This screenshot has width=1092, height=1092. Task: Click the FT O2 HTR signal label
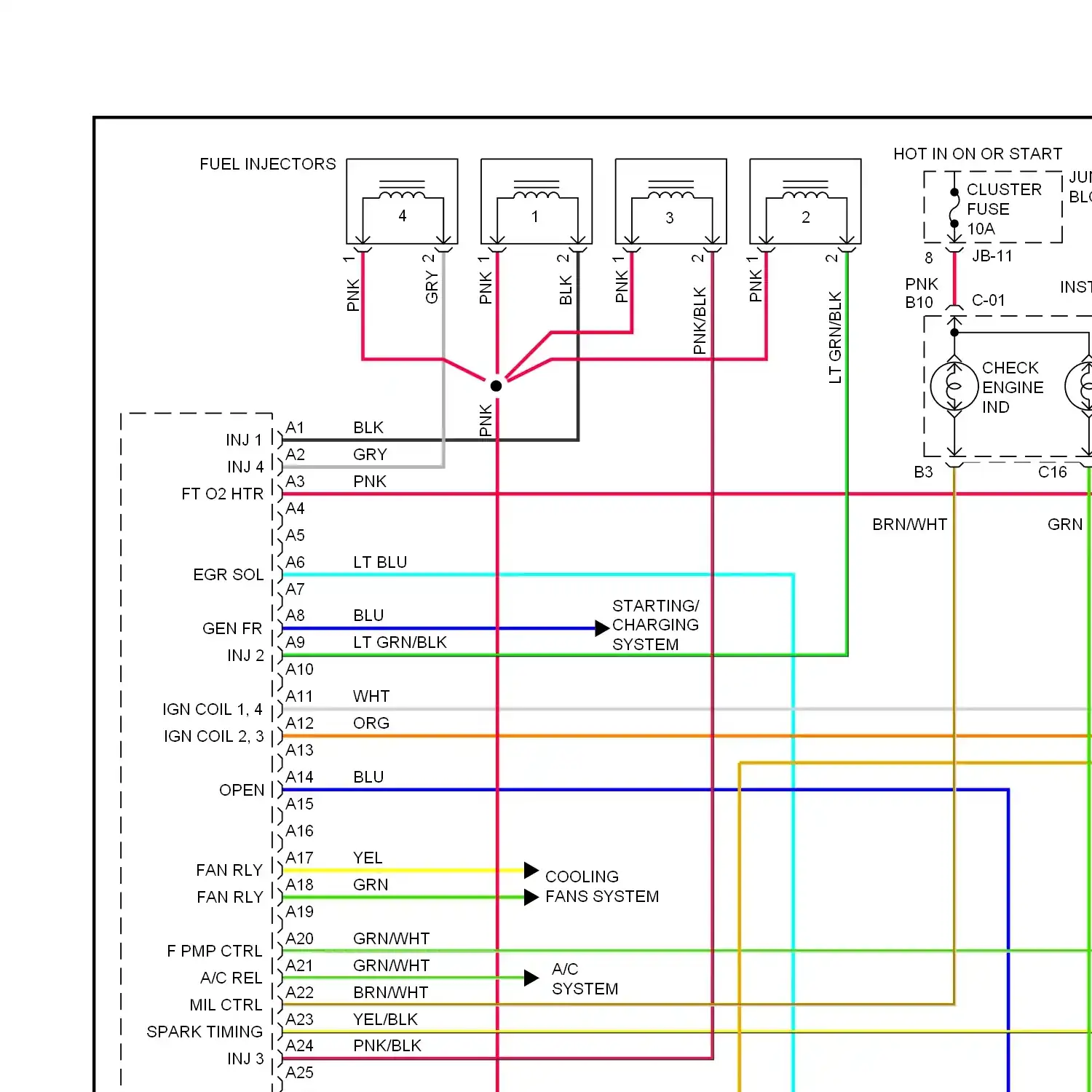(x=222, y=494)
